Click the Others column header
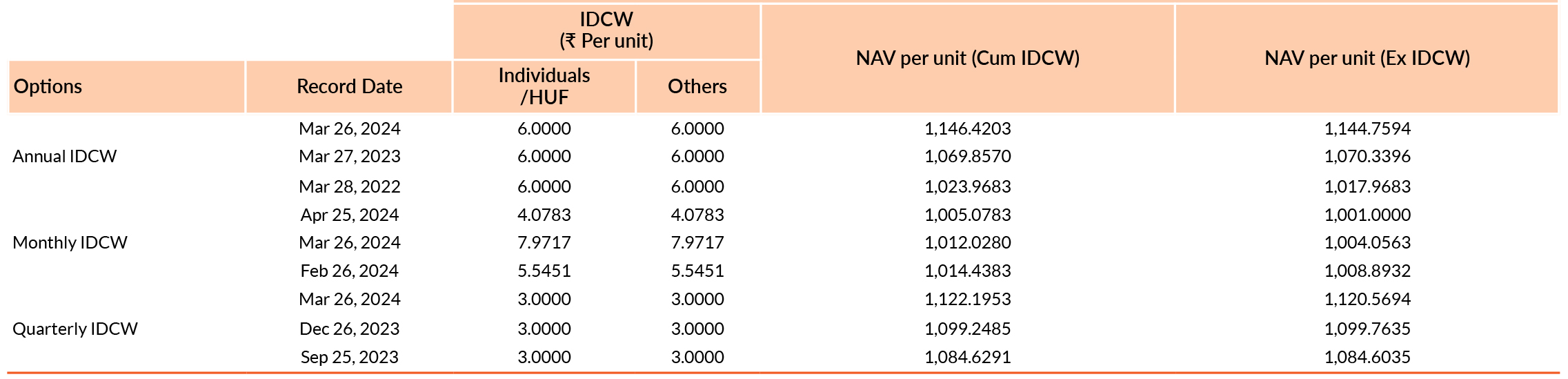 point(697,87)
